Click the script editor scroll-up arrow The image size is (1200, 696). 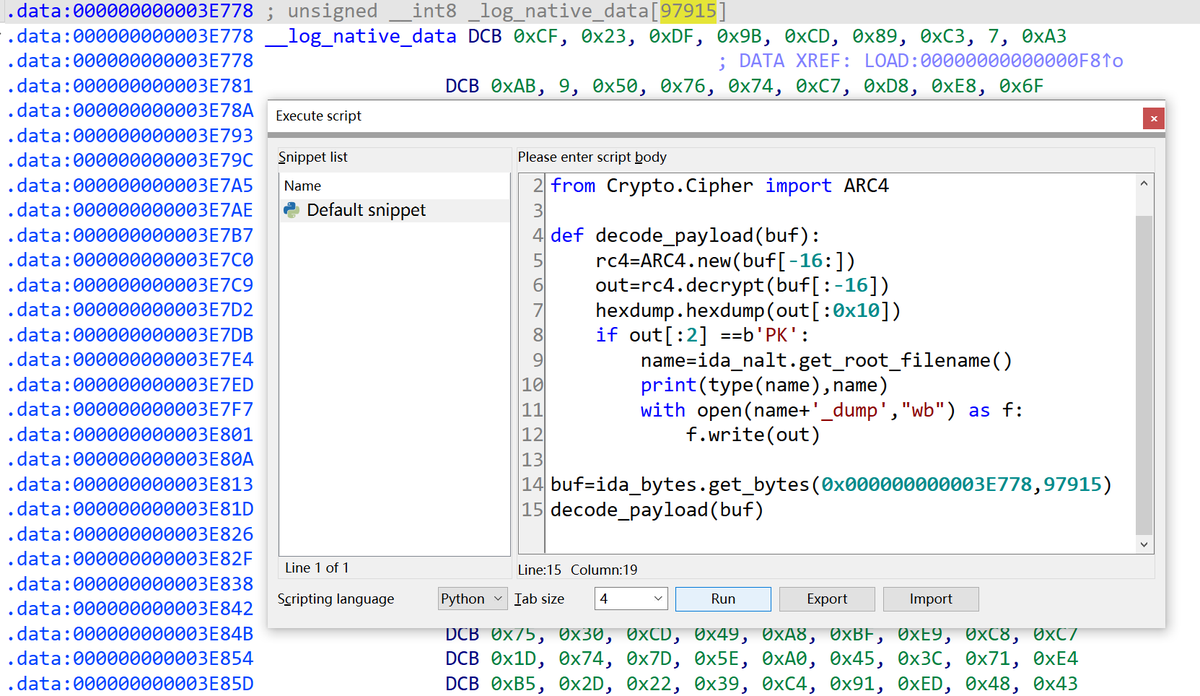tap(1145, 184)
